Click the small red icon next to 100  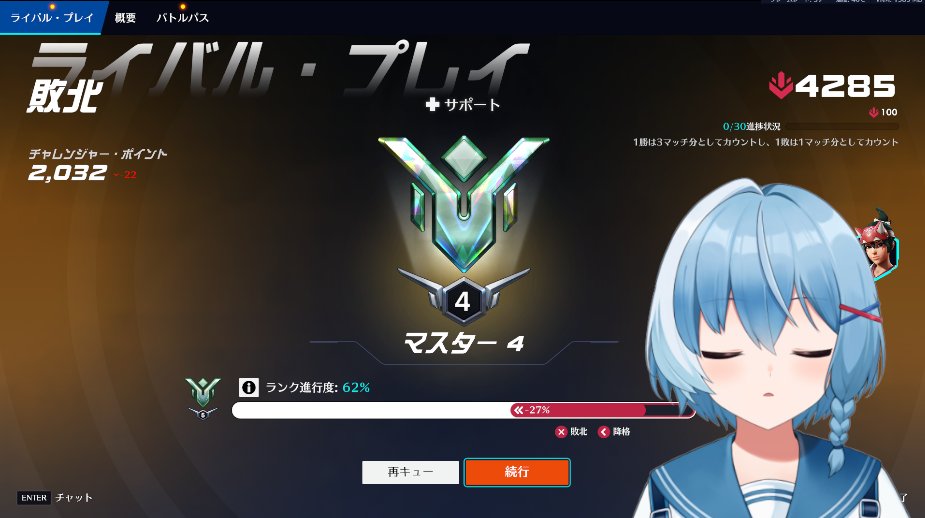(x=874, y=112)
